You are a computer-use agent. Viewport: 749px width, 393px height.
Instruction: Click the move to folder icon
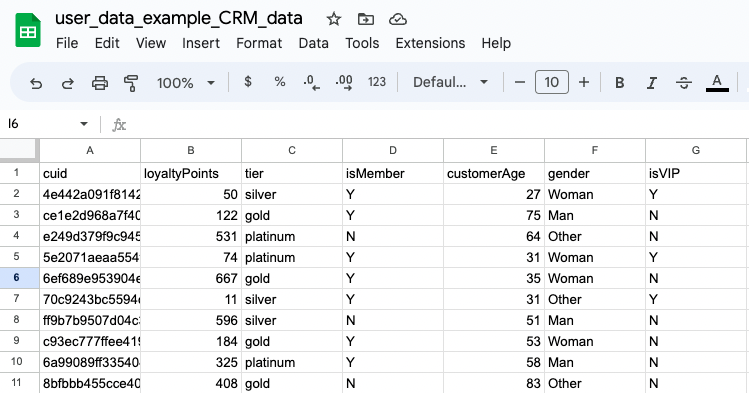[366, 19]
